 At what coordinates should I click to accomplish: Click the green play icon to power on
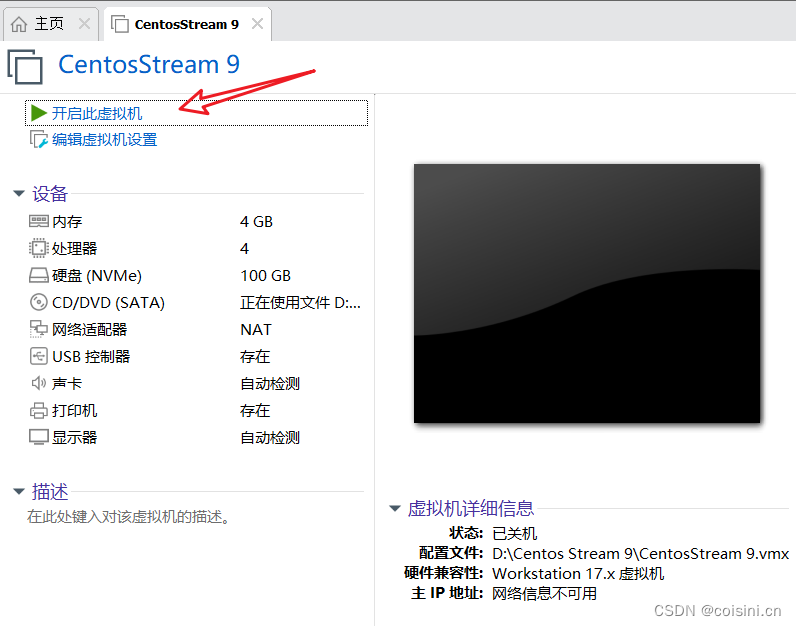click(39, 113)
